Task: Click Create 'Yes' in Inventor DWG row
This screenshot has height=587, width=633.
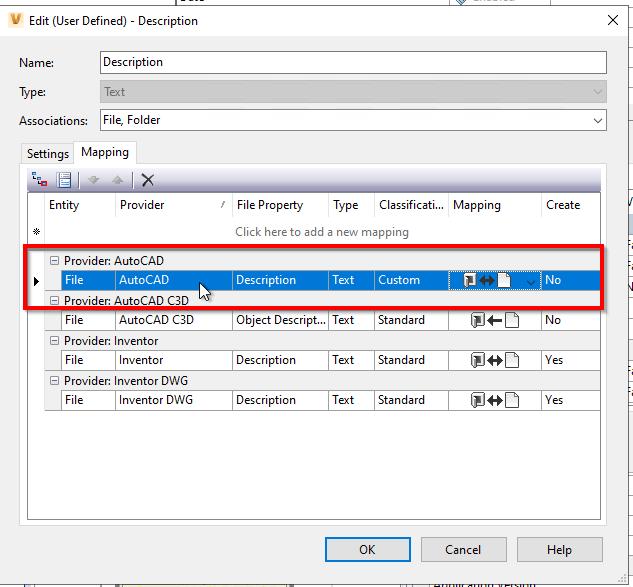Action: (x=570, y=400)
